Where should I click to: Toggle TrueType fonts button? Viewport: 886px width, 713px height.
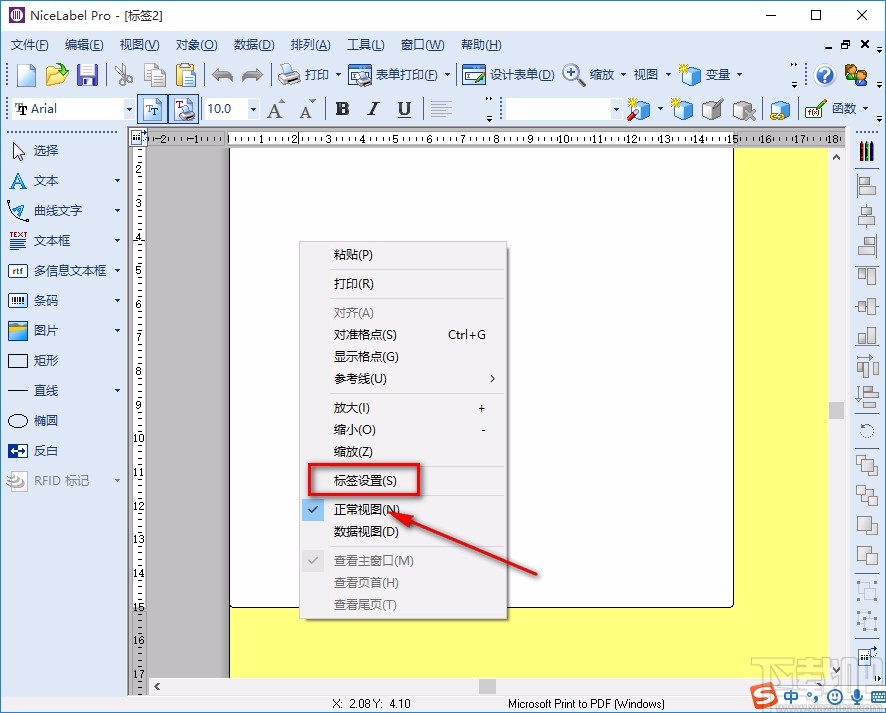(x=152, y=109)
